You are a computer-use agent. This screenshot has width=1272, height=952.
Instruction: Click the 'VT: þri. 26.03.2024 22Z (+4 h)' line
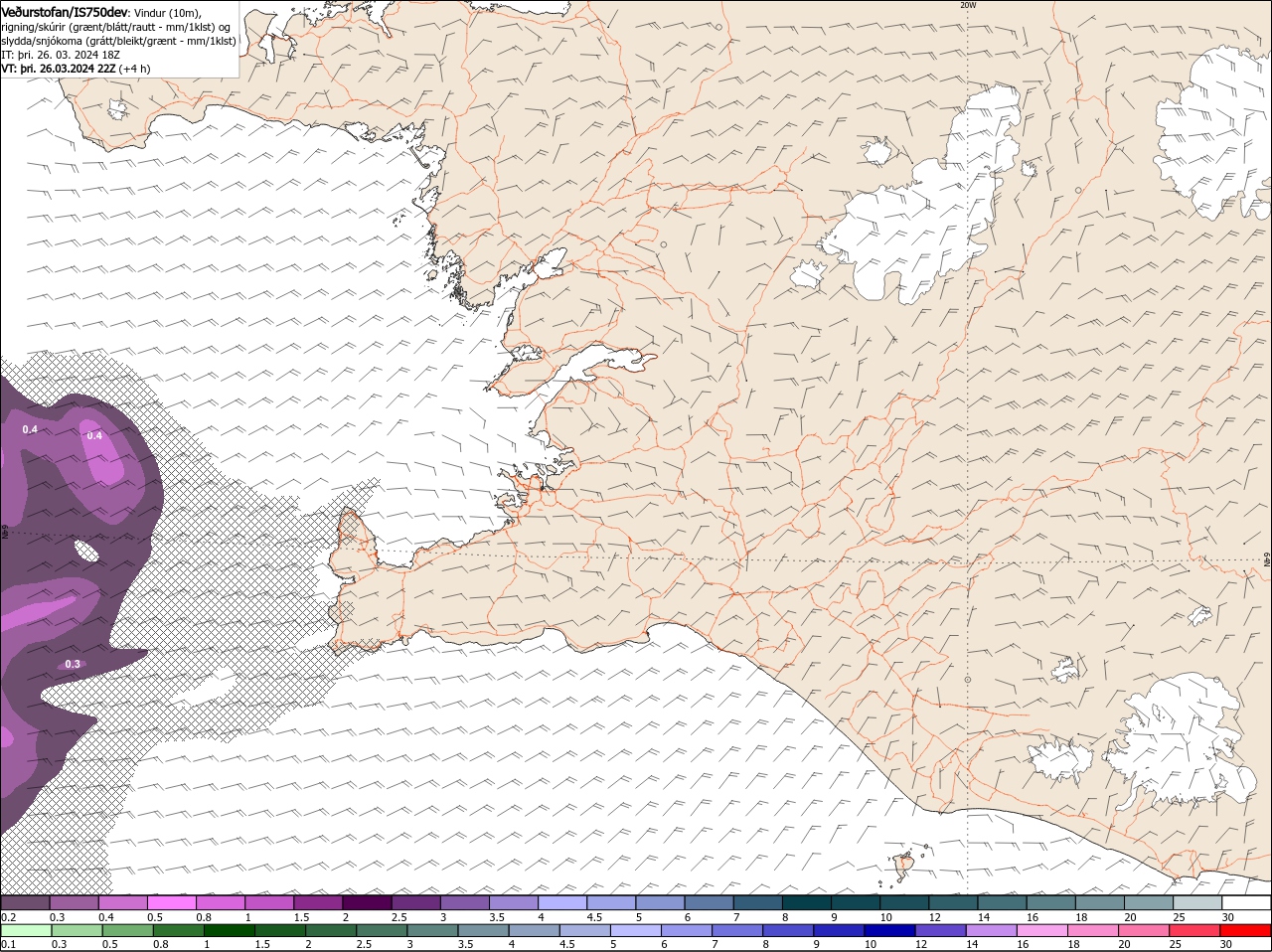77,69
